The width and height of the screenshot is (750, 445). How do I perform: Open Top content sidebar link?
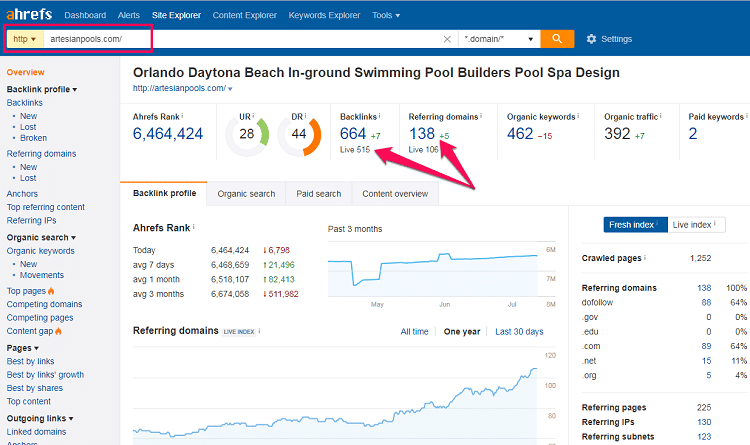29,401
